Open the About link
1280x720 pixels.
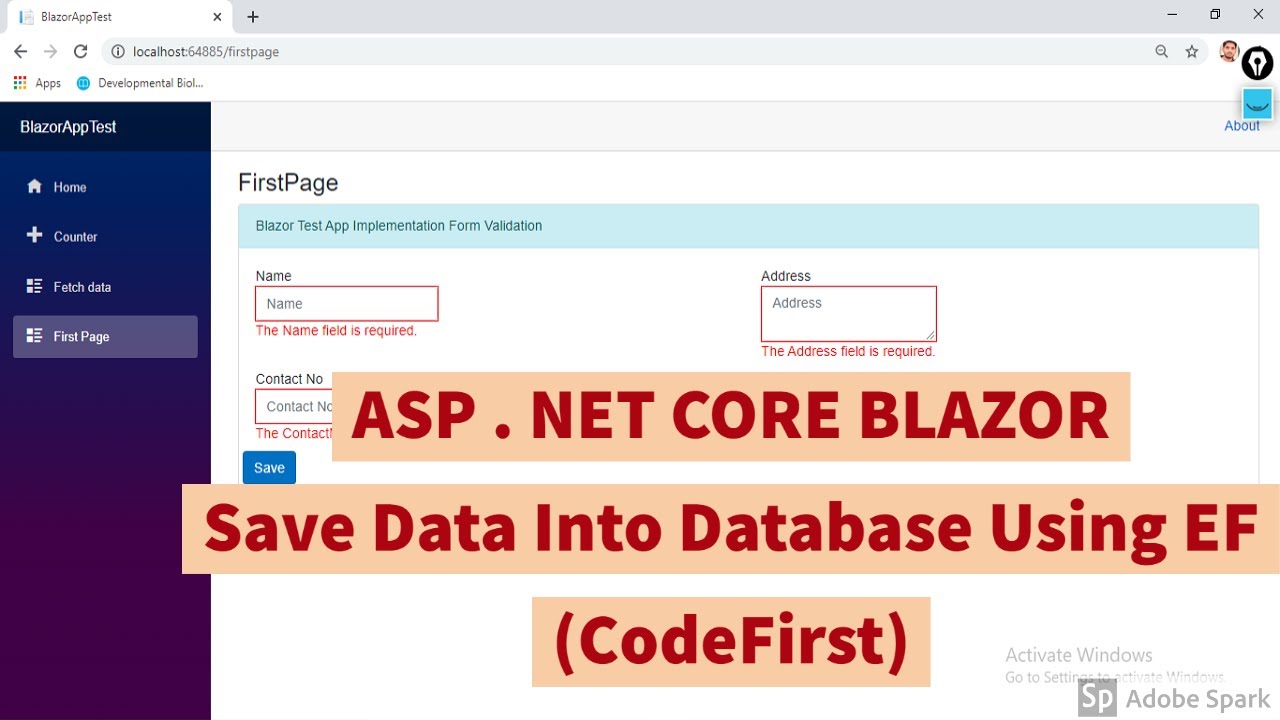[1242, 126]
